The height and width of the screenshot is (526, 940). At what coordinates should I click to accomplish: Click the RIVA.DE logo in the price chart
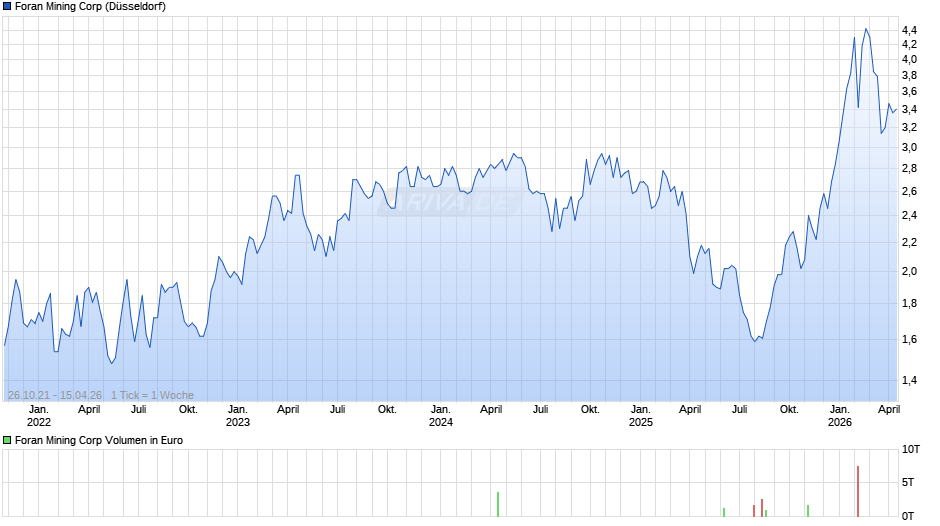pyautogui.click(x=449, y=202)
